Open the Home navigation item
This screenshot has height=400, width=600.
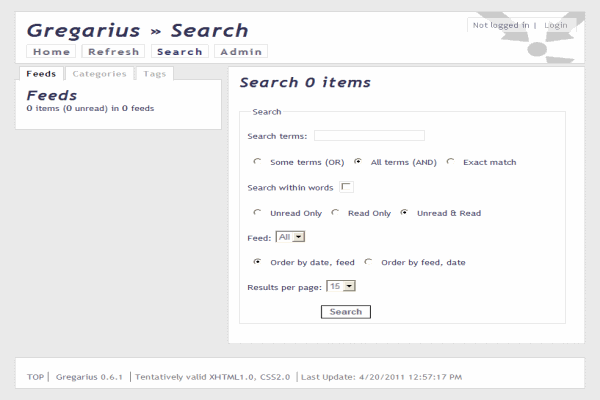(52, 52)
